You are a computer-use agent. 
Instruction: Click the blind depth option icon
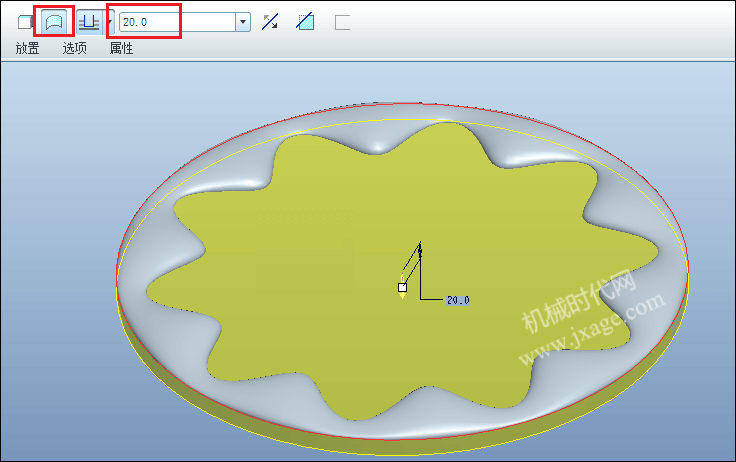click(x=89, y=22)
